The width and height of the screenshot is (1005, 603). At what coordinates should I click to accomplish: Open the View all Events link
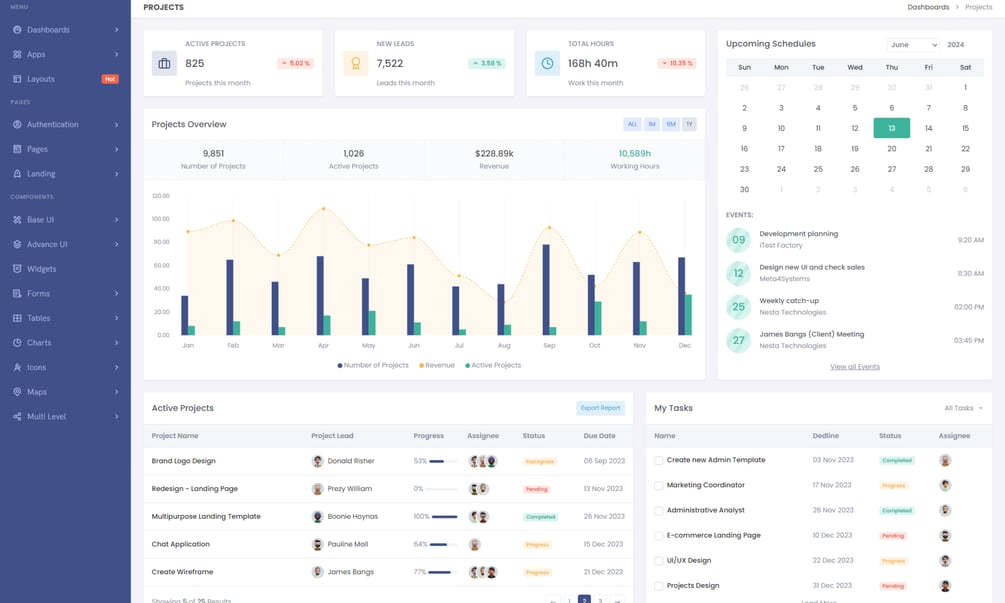(x=854, y=367)
